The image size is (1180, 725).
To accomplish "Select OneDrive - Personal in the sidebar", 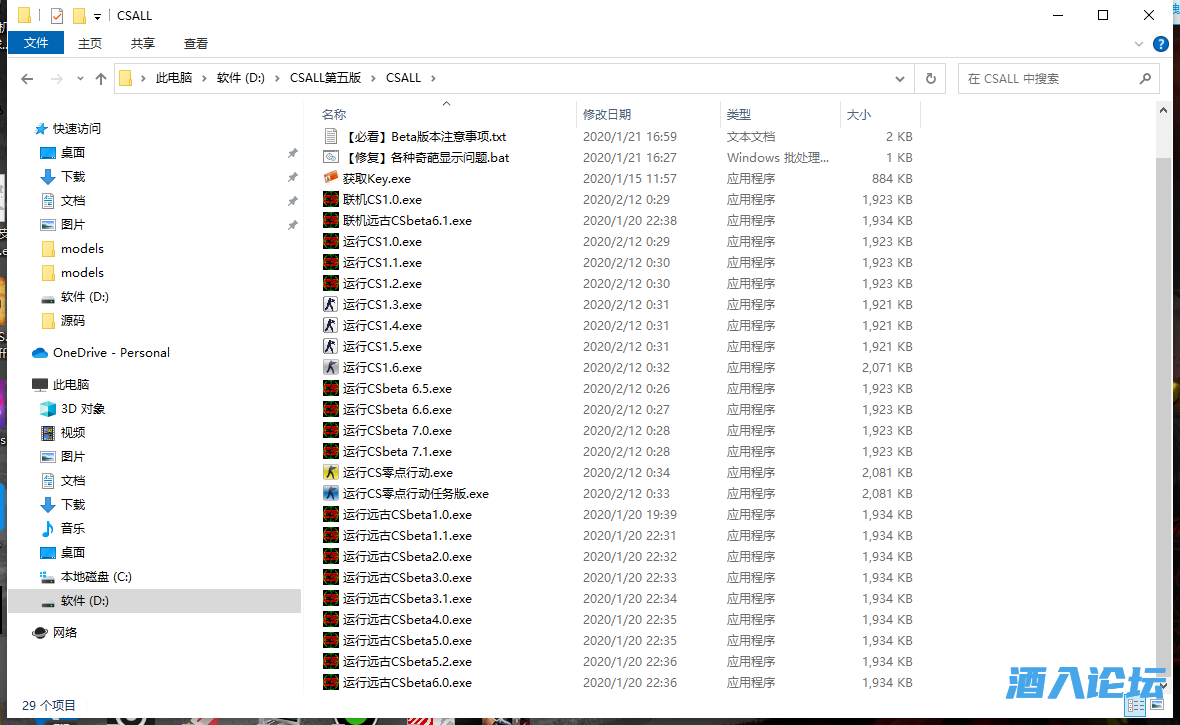I will [x=111, y=353].
